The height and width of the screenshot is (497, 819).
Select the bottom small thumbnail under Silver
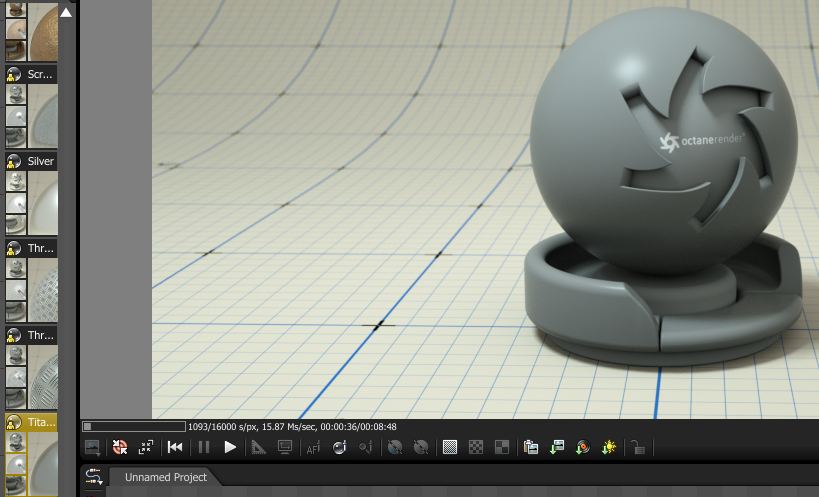(x=16, y=224)
